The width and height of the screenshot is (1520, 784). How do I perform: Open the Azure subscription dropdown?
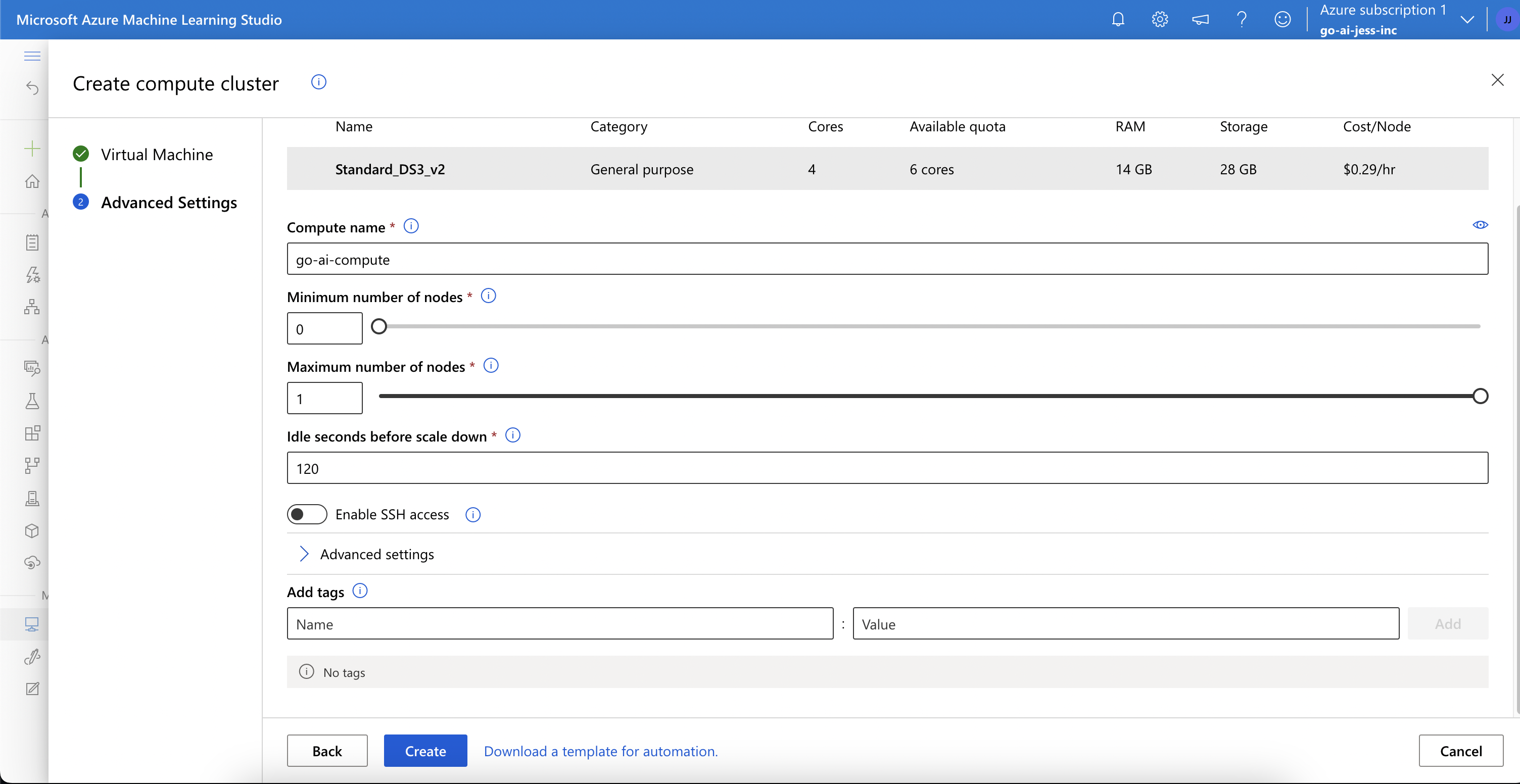[x=1467, y=20]
